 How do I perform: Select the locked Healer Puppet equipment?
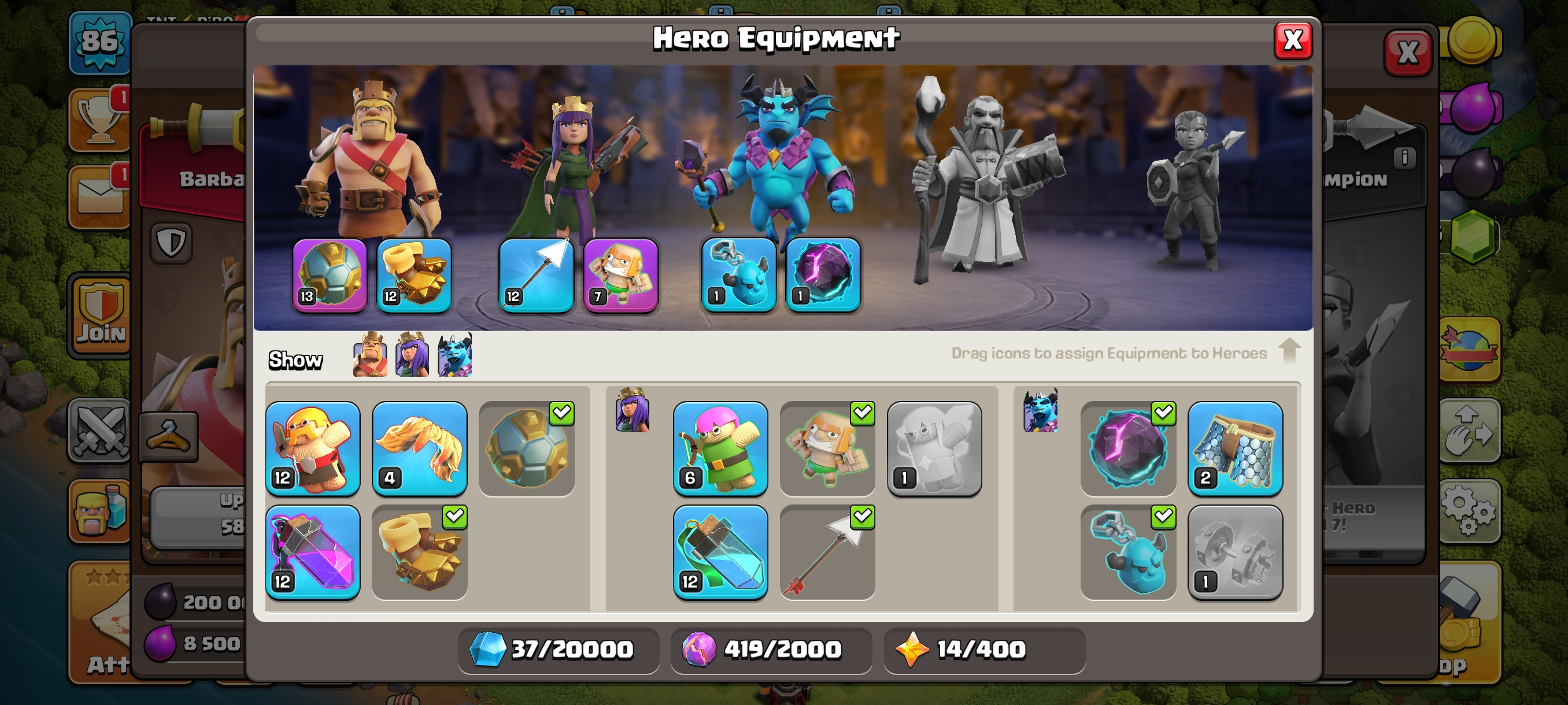(x=934, y=448)
